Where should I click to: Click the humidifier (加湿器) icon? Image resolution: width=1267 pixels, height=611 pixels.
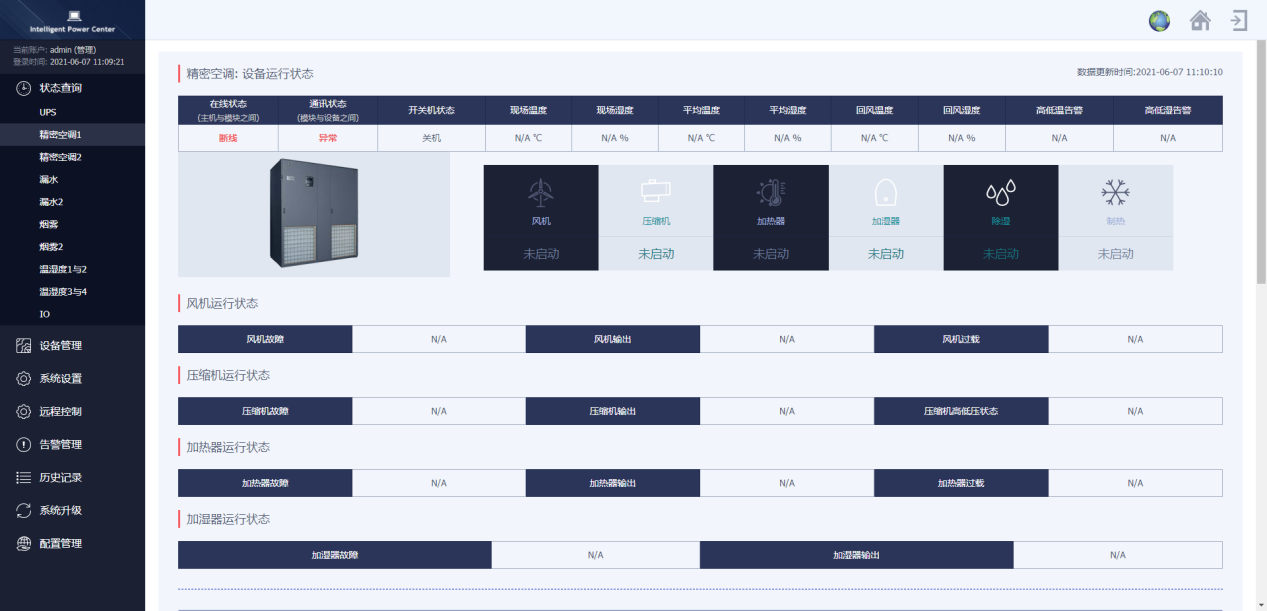(x=885, y=192)
